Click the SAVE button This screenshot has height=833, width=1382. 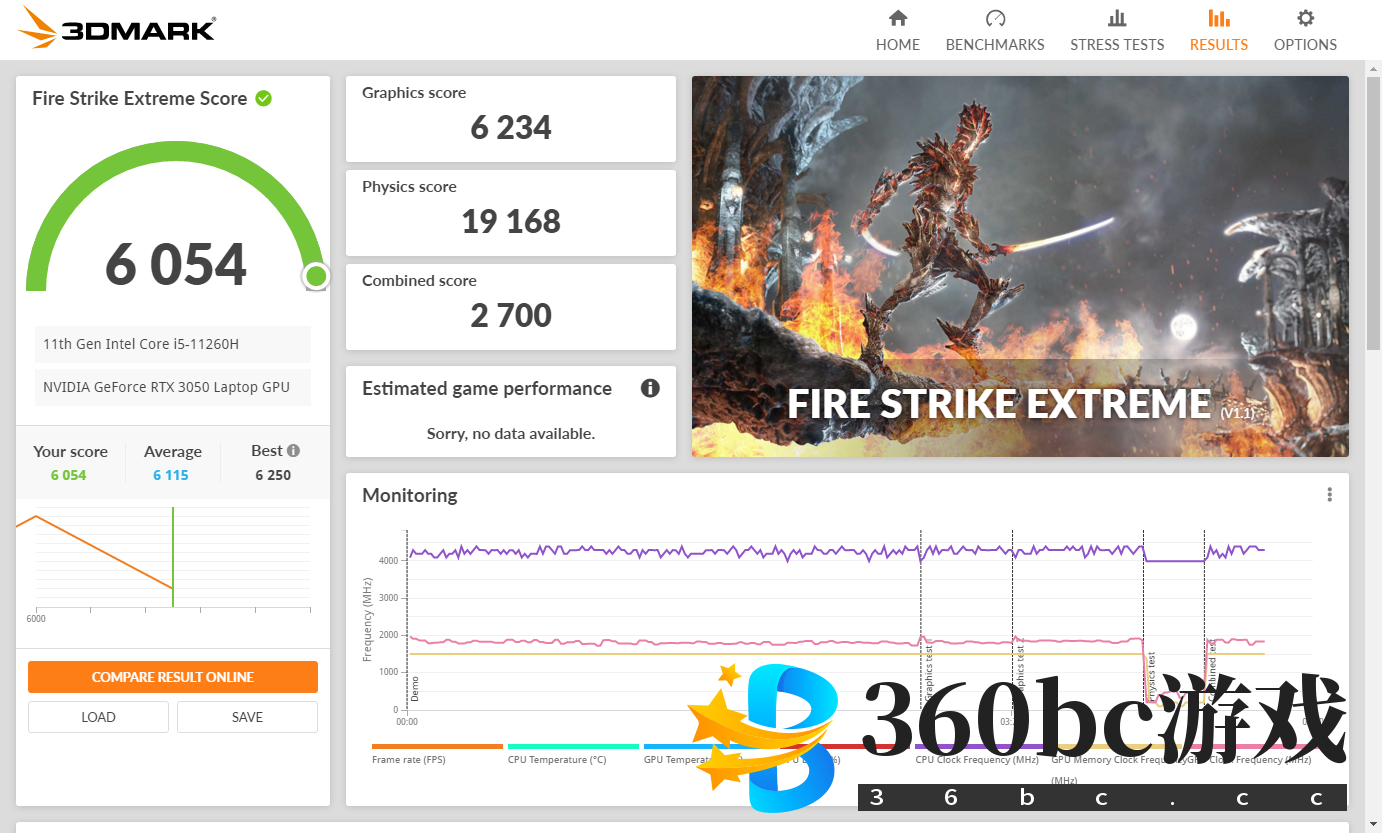click(247, 717)
